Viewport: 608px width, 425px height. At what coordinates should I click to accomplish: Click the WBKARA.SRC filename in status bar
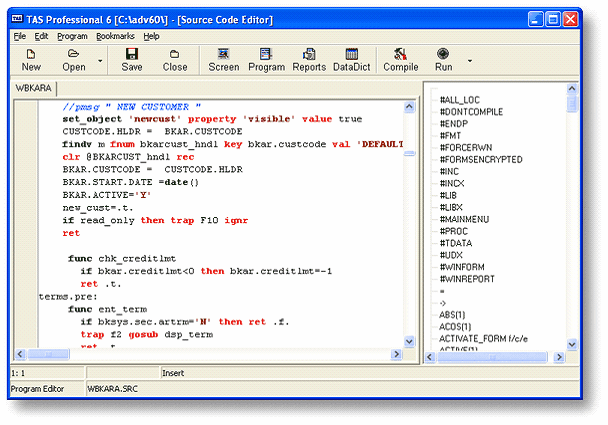pyautogui.click(x=112, y=389)
